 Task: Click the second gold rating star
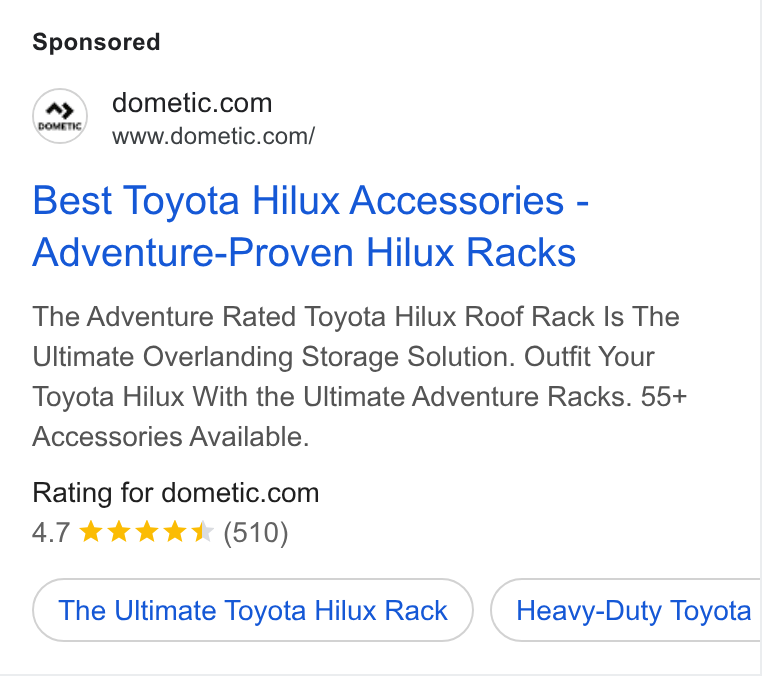click(x=119, y=531)
